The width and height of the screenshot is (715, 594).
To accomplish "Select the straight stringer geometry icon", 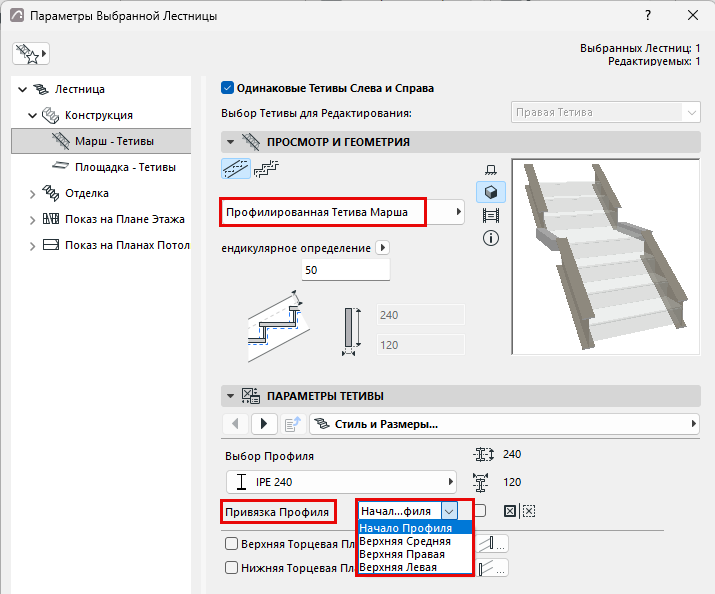I will click(x=236, y=169).
